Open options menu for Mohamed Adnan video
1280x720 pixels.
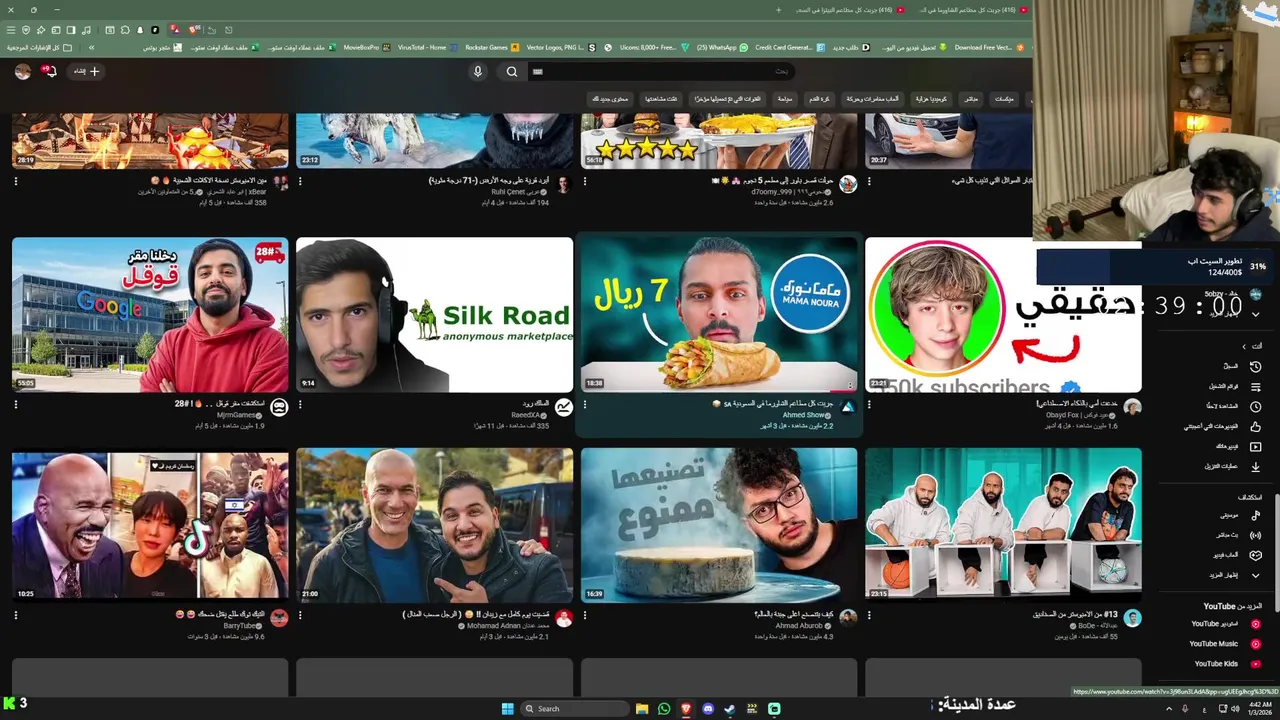(x=300, y=615)
